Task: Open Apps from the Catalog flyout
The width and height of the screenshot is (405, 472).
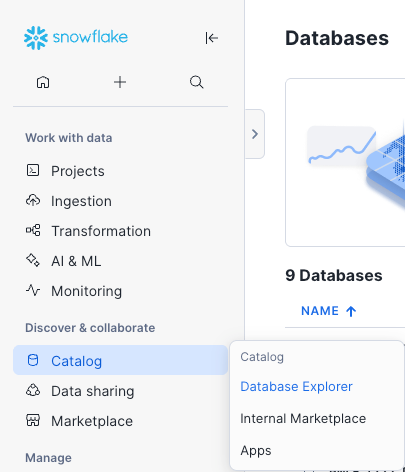Action: [256, 451]
